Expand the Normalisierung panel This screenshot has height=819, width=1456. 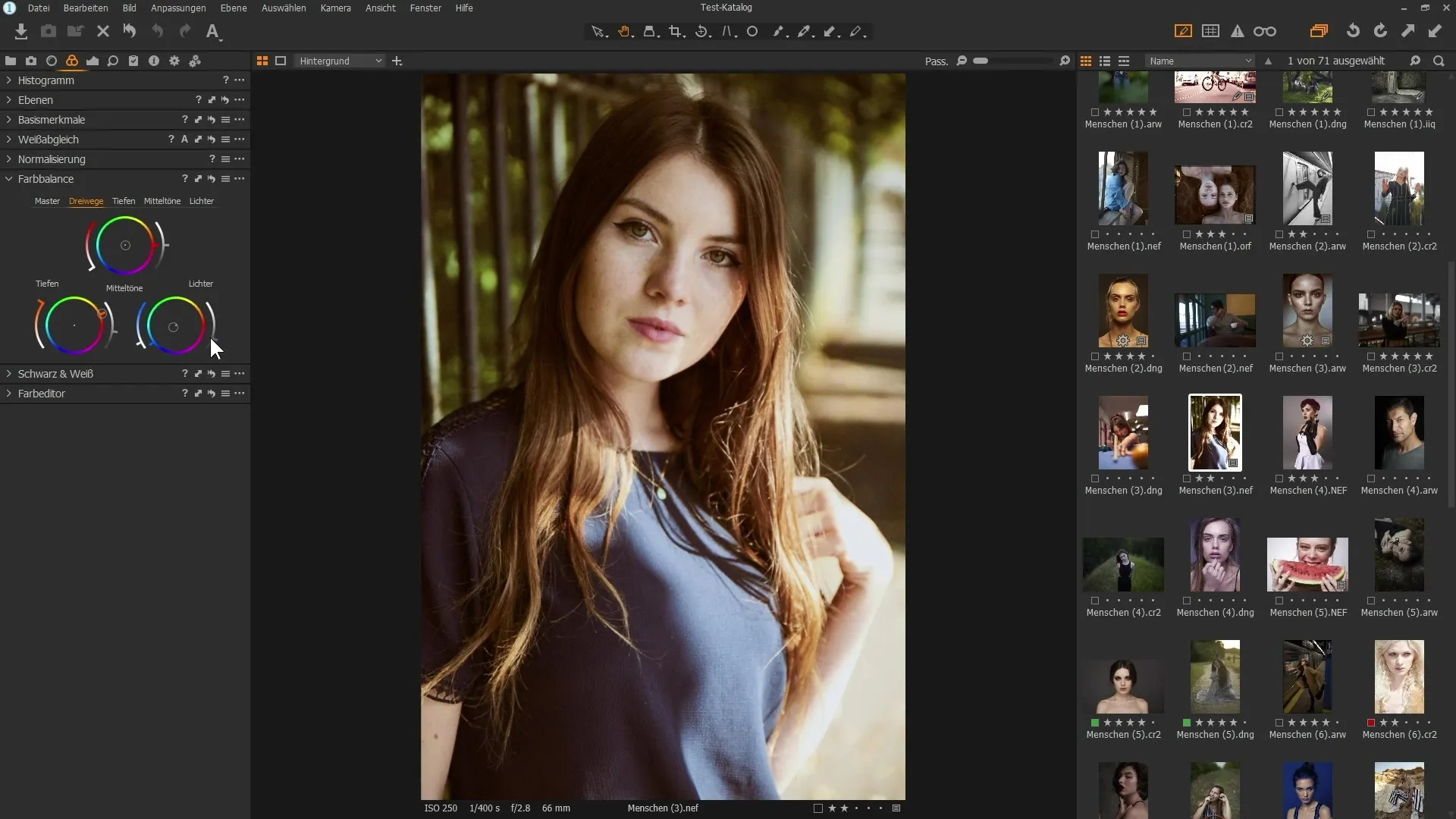pyautogui.click(x=8, y=158)
